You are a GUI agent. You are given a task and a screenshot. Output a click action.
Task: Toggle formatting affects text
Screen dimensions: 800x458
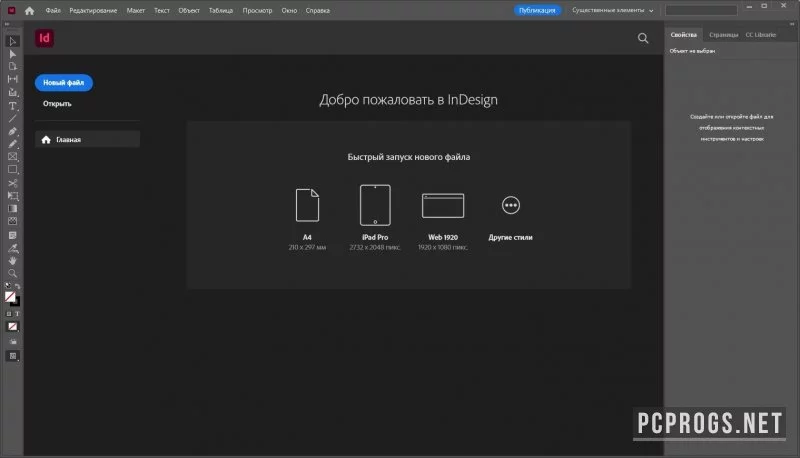[17, 314]
